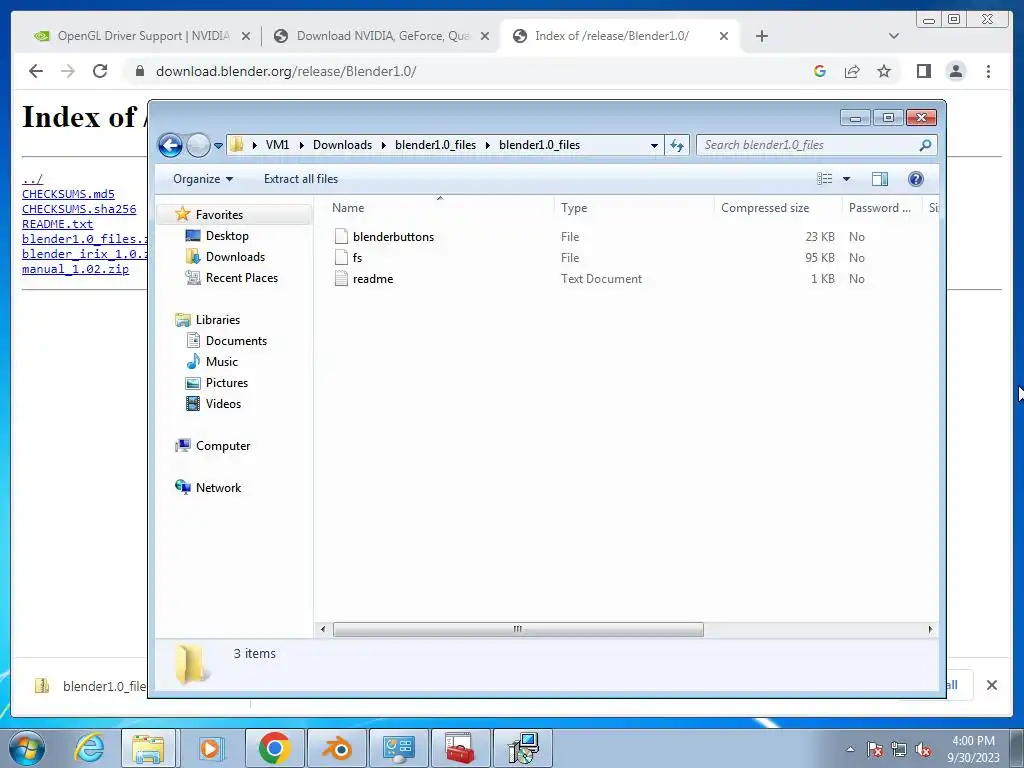Open Chrome tab search chevron
Screen dimensions: 1024x768
click(x=893, y=36)
